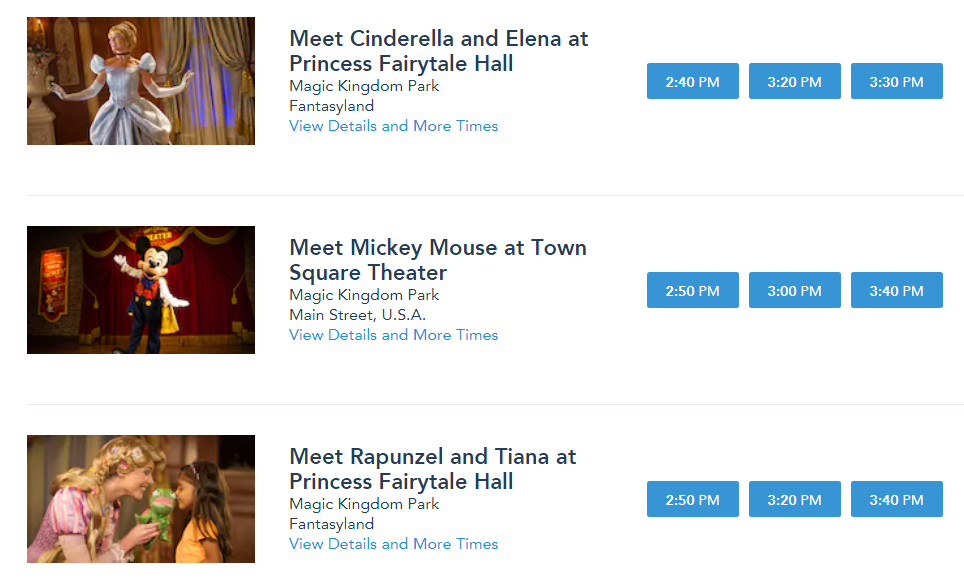This screenshot has height=580, width=964.
Task: Choose 3:00 PM for Mickey Mouse meeting
Action: [x=795, y=290]
